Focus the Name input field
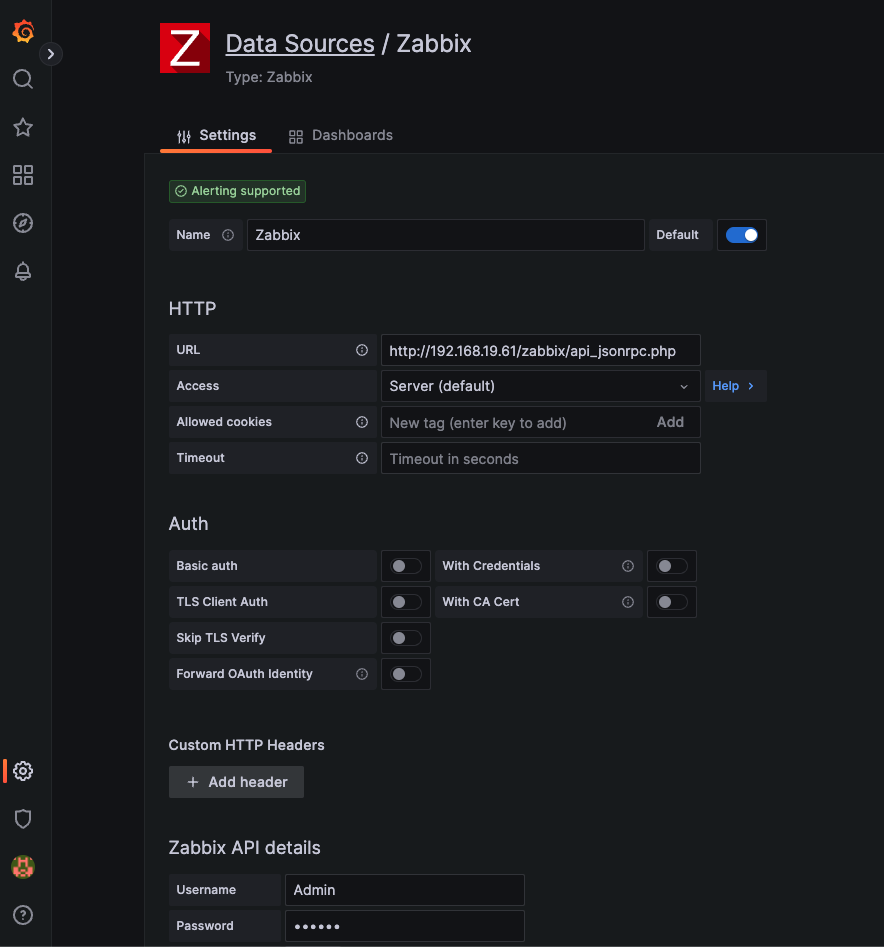This screenshot has height=947, width=884. tap(446, 235)
